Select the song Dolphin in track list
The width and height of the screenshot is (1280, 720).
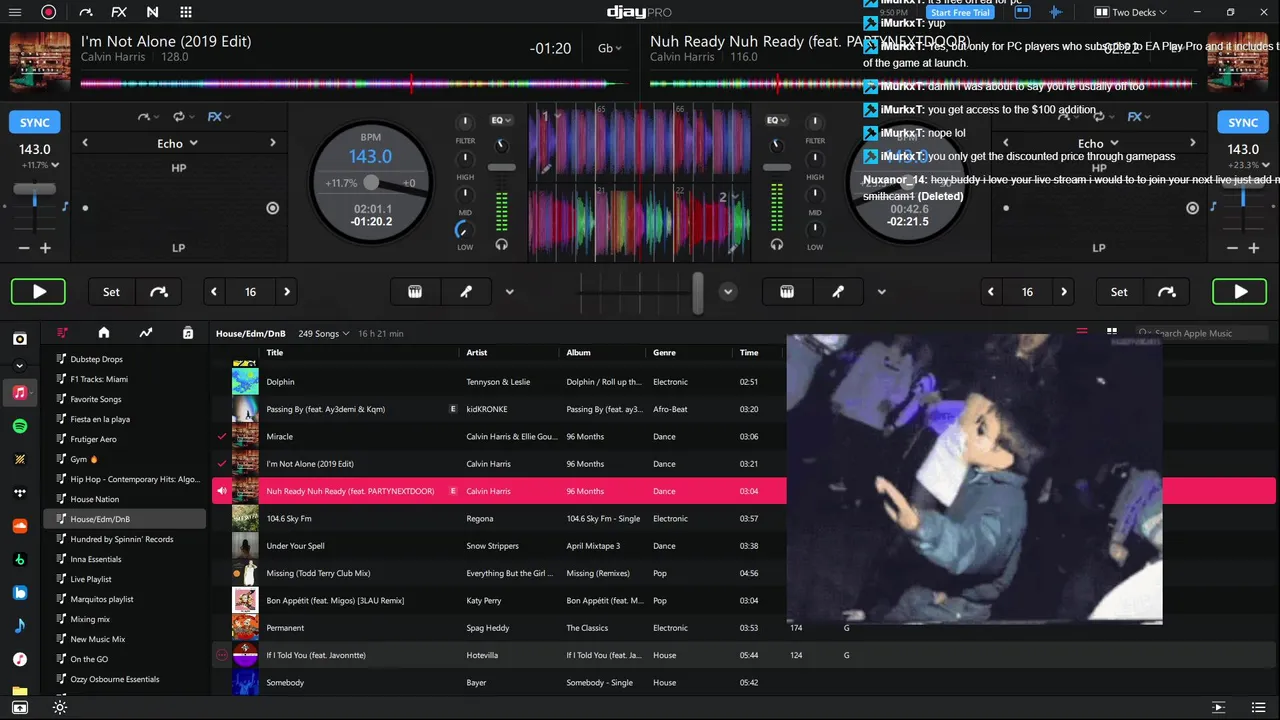(280, 382)
